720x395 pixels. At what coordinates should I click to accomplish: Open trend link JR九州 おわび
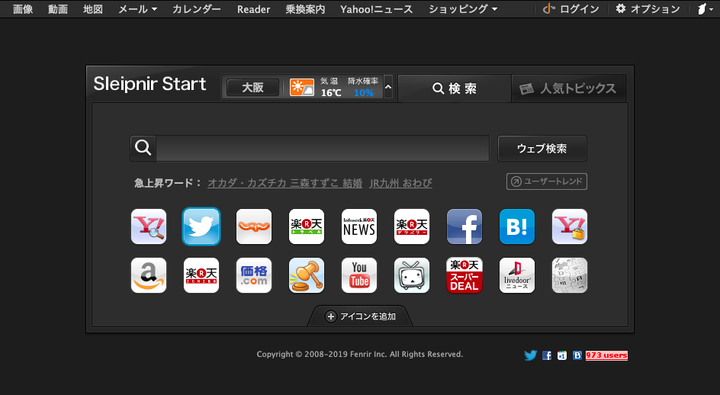click(401, 183)
